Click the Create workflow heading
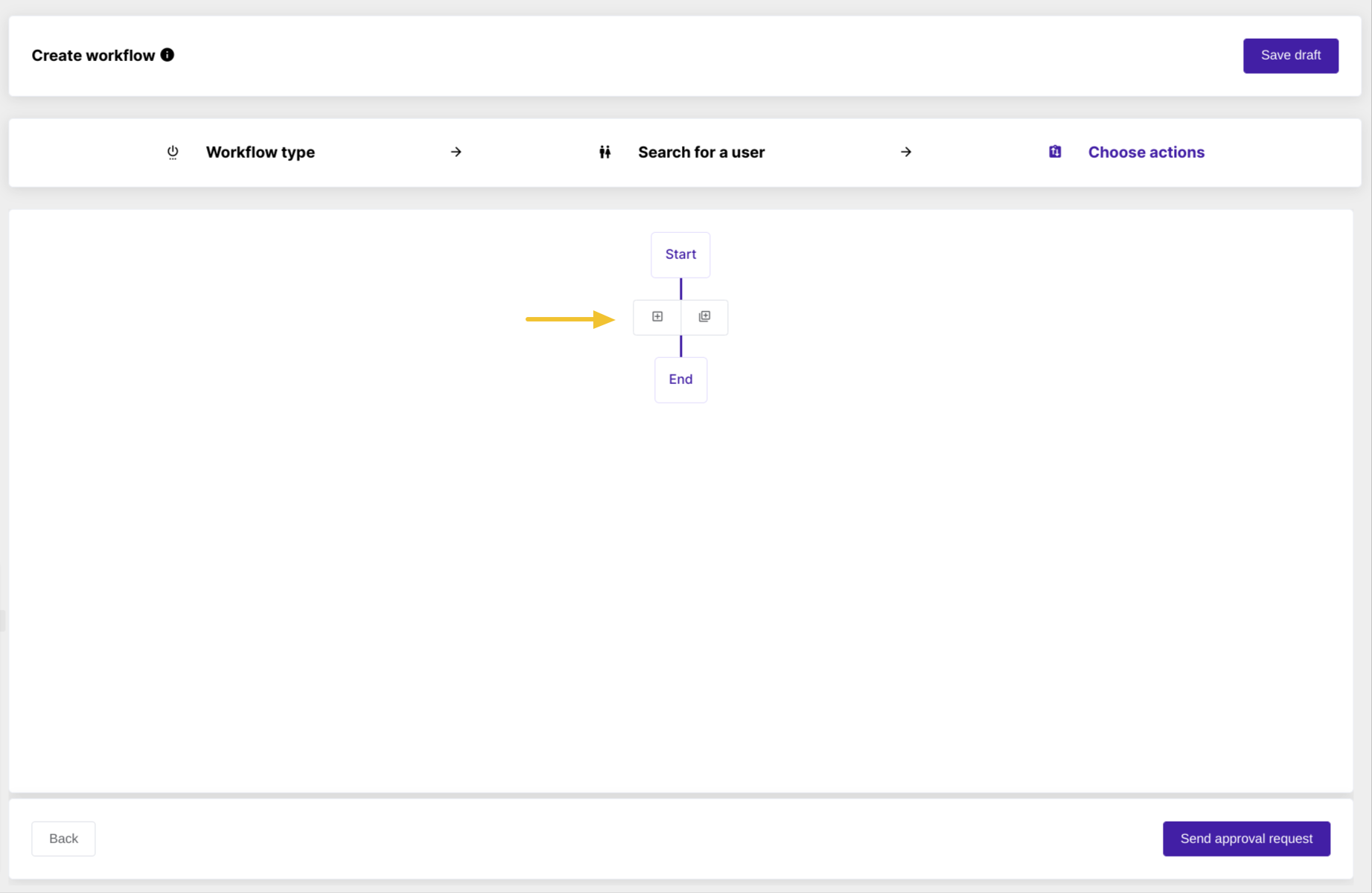Image resolution: width=1372 pixels, height=893 pixels. [93, 56]
